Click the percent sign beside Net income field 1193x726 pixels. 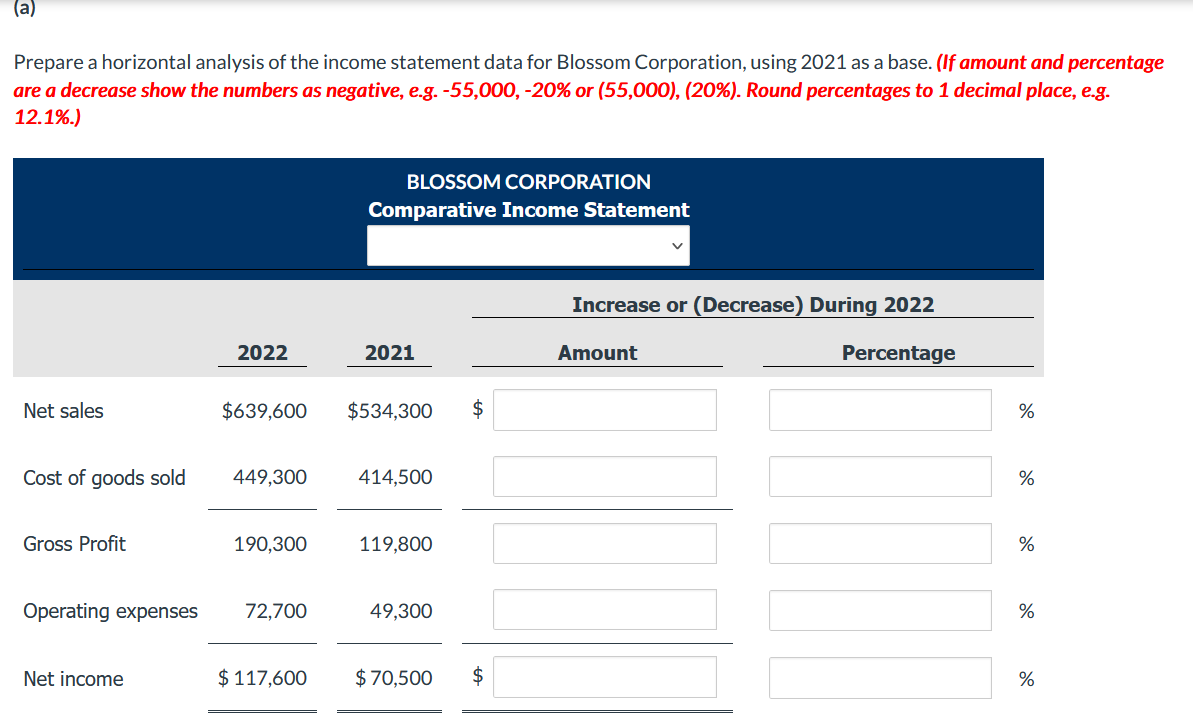tap(1026, 677)
